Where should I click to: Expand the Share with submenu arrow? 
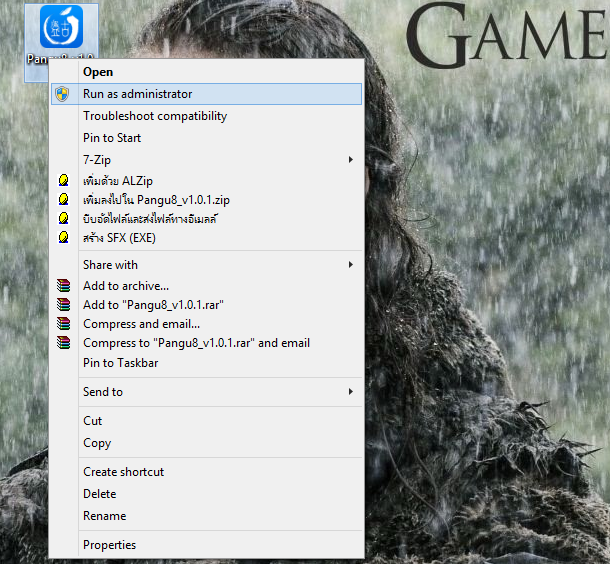pyautogui.click(x=351, y=264)
